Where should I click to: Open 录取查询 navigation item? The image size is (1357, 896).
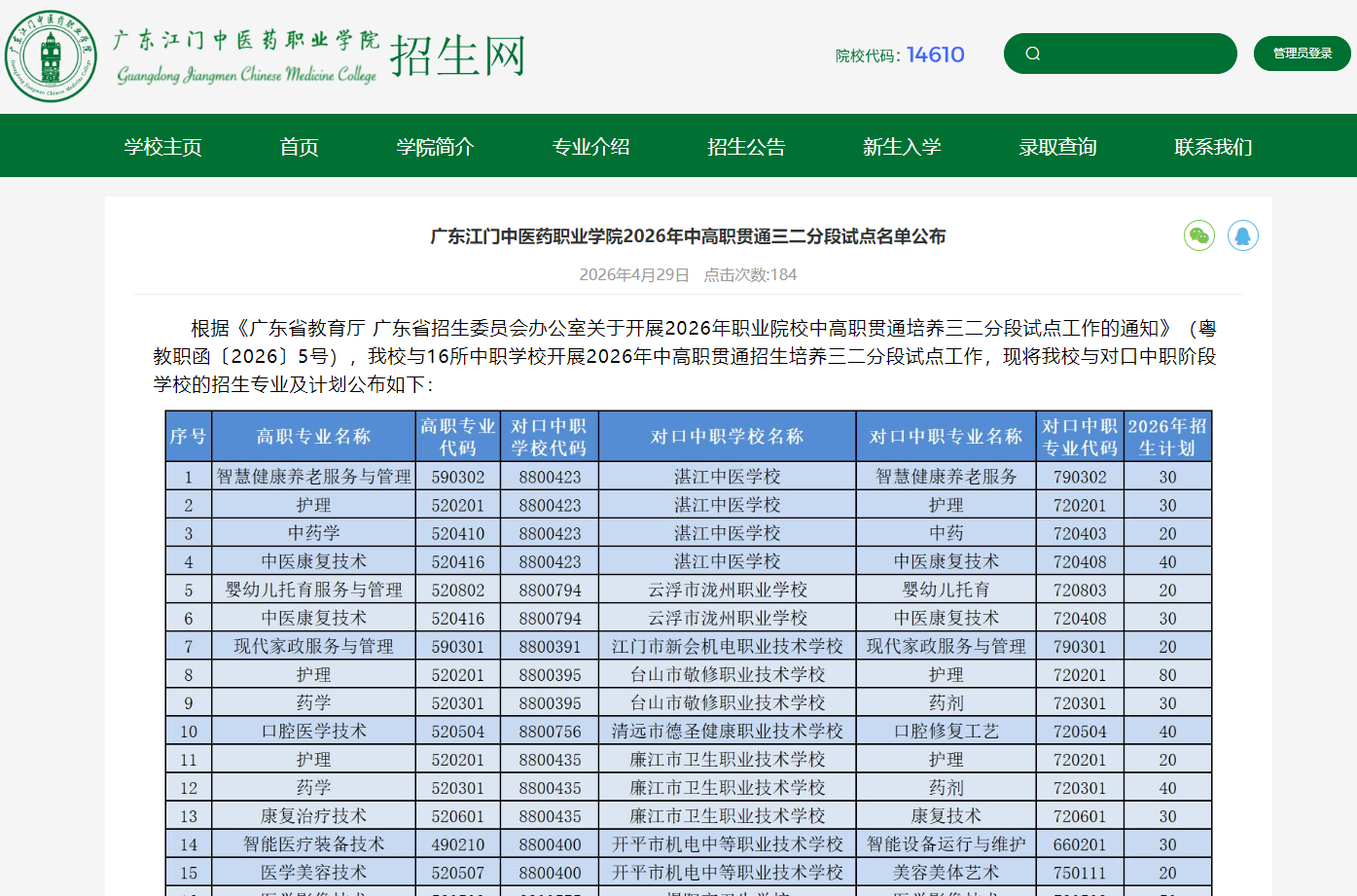coord(1058,147)
